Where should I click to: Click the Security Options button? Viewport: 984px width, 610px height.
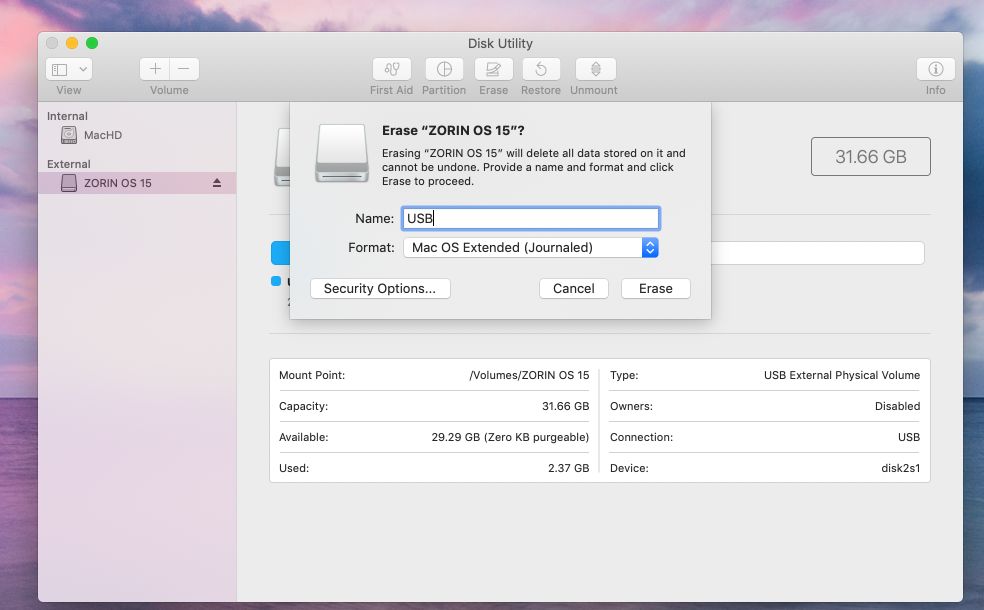380,288
